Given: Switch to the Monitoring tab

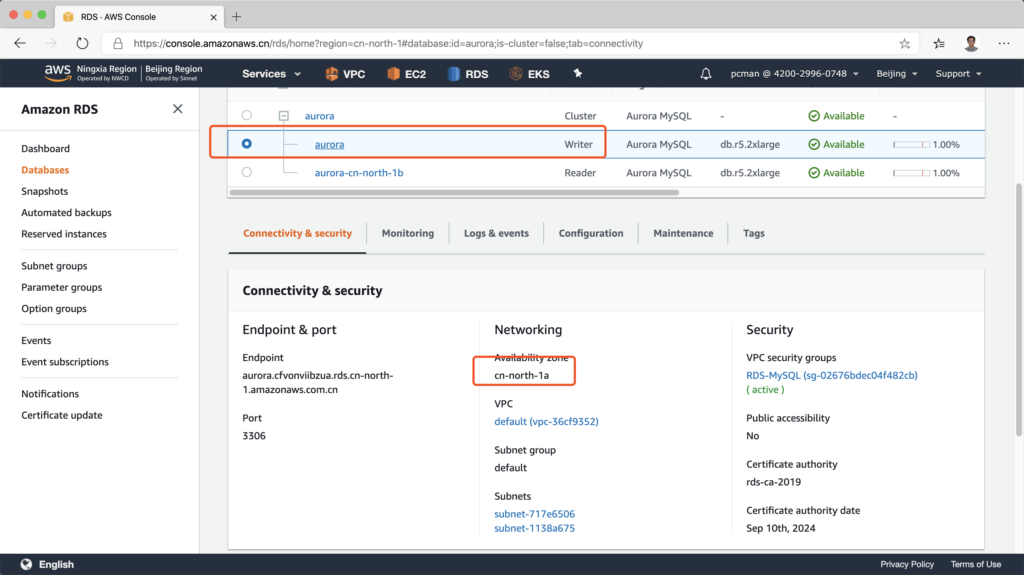Looking at the screenshot, I should pos(407,233).
